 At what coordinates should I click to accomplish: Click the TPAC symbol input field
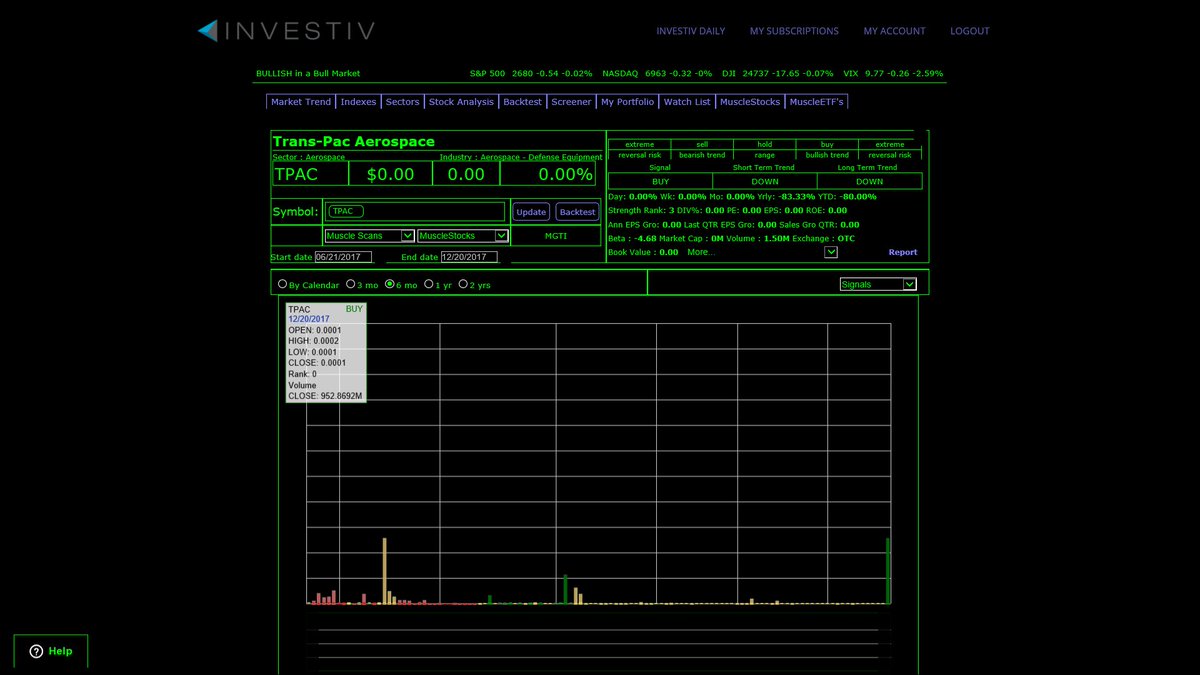click(x=415, y=211)
